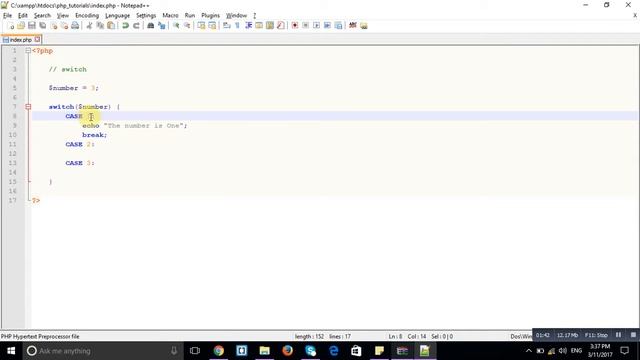Open the Encoding menu
The width and height of the screenshot is (640, 360).
87,16
